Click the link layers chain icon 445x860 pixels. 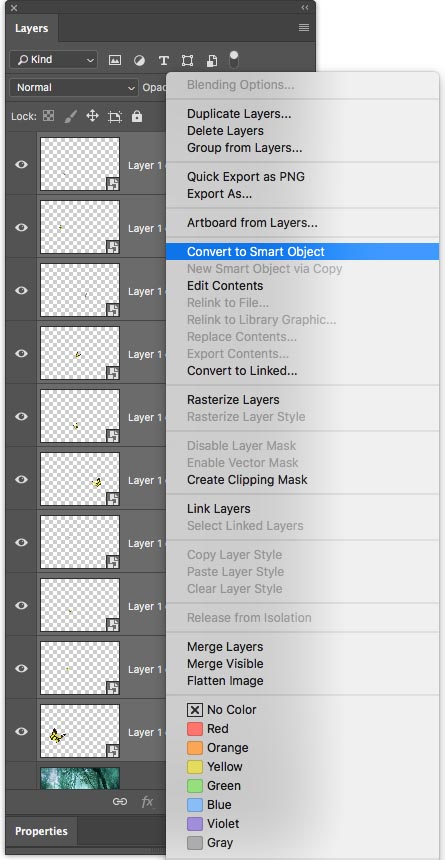point(120,802)
